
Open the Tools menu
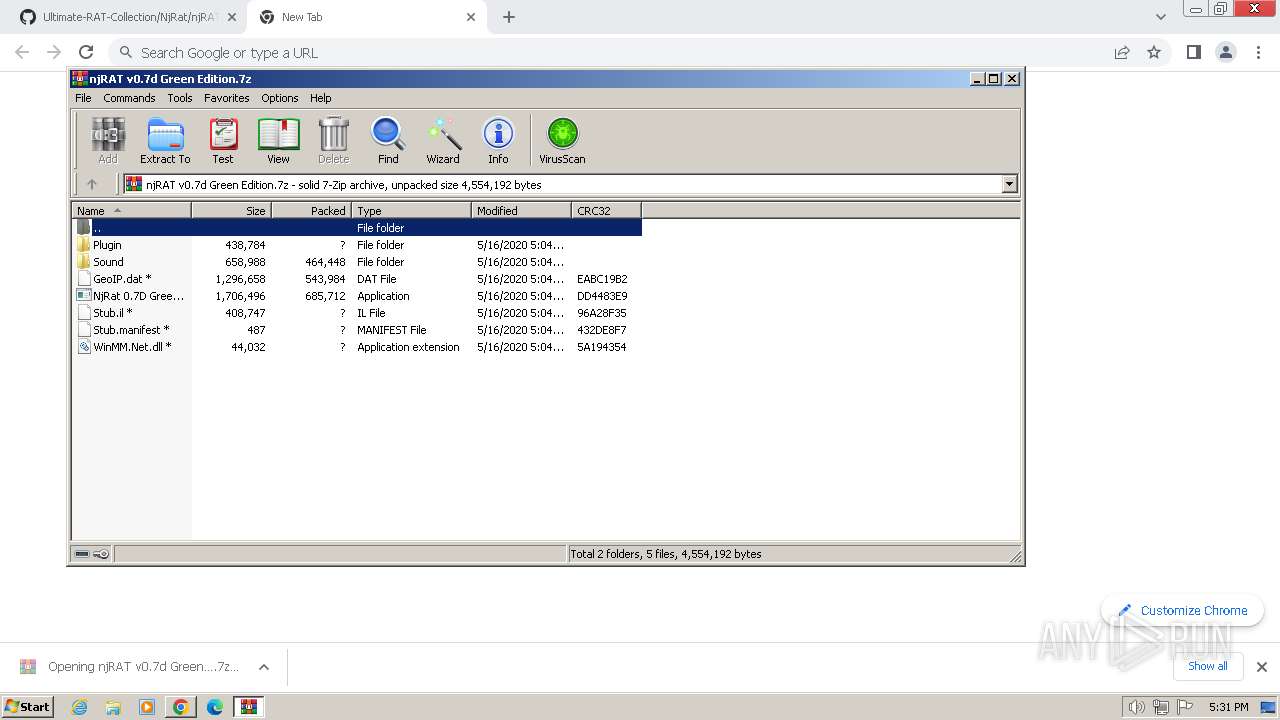(x=180, y=98)
